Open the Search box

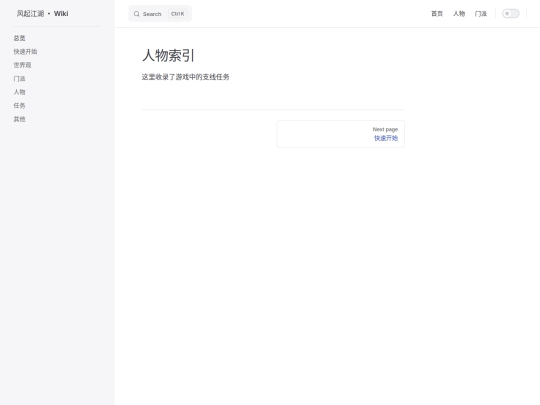click(160, 14)
